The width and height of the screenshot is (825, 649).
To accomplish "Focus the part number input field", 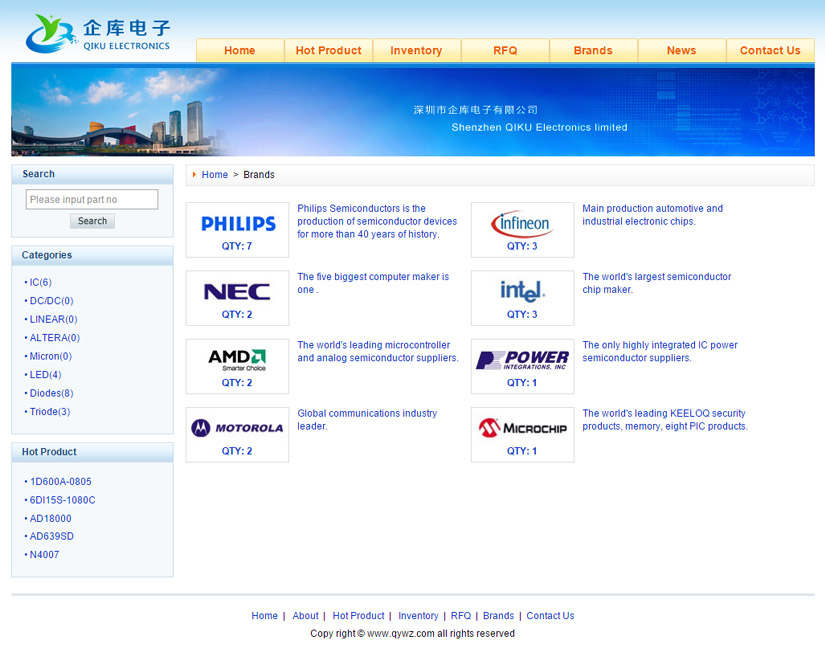I will [x=92, y=200].
